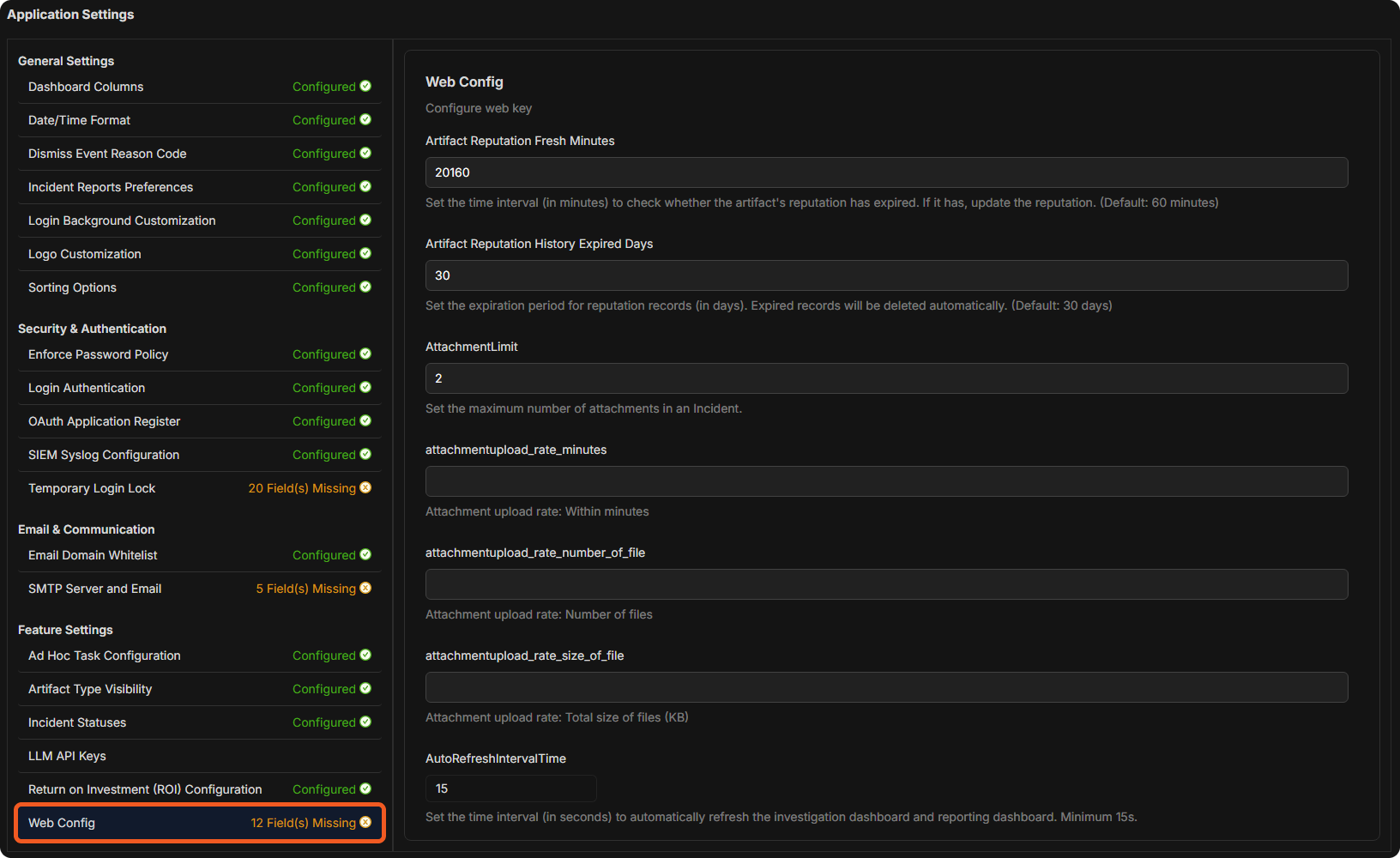Click orange warning icon on Web Config row
This screenshot has height=858, width=1400.
(365, 822)
